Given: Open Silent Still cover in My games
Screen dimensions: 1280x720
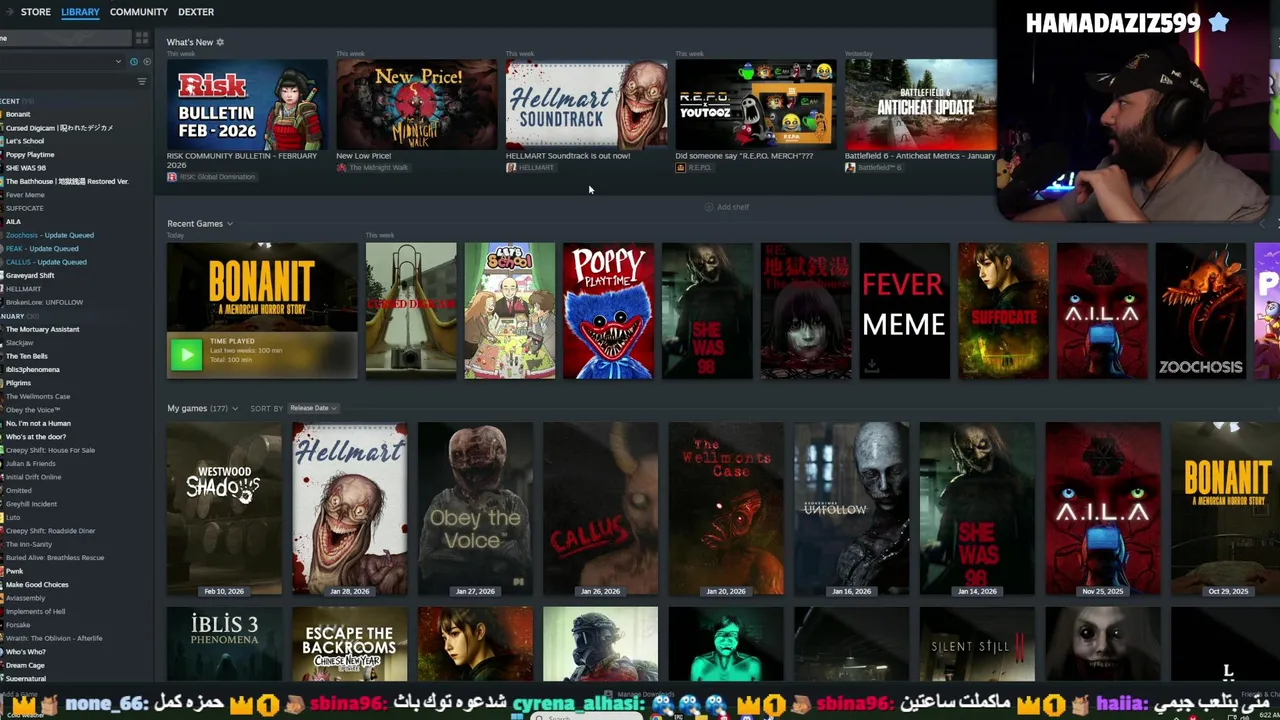Looking at the screenshot, I should [x=977, y=644].
